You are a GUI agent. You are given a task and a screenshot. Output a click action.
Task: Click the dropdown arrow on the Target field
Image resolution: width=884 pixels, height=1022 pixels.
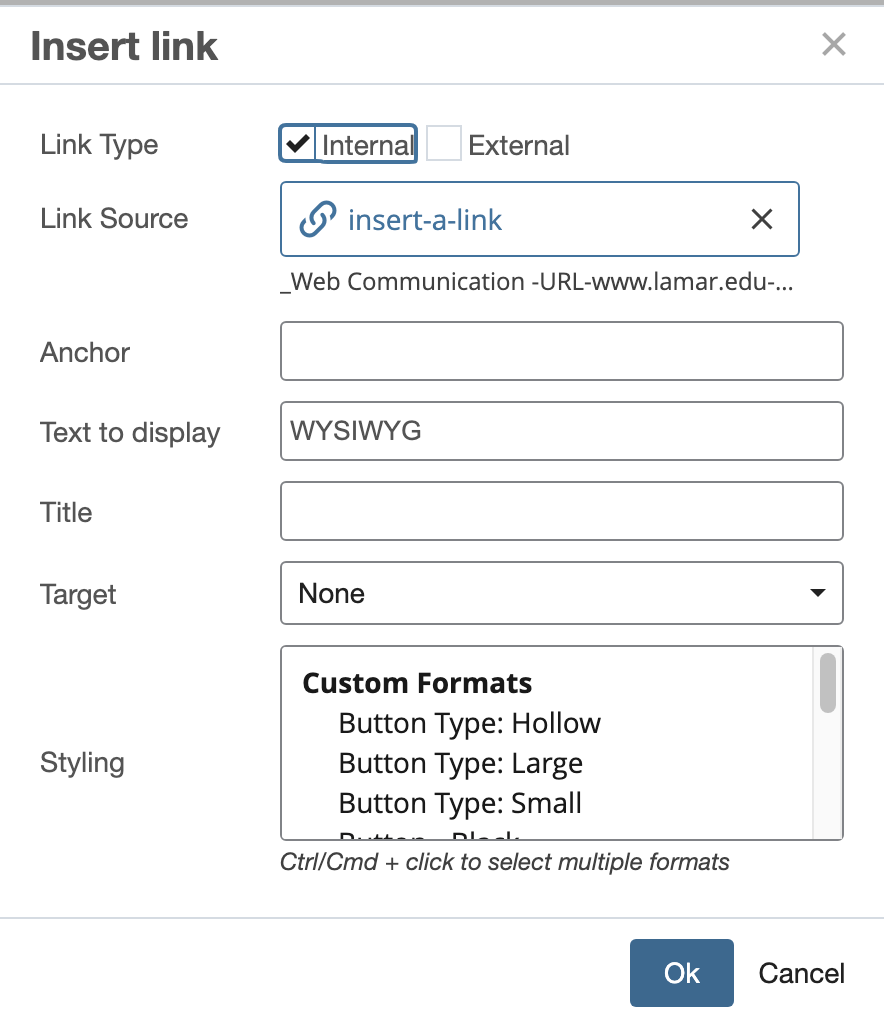click(817, 593)
